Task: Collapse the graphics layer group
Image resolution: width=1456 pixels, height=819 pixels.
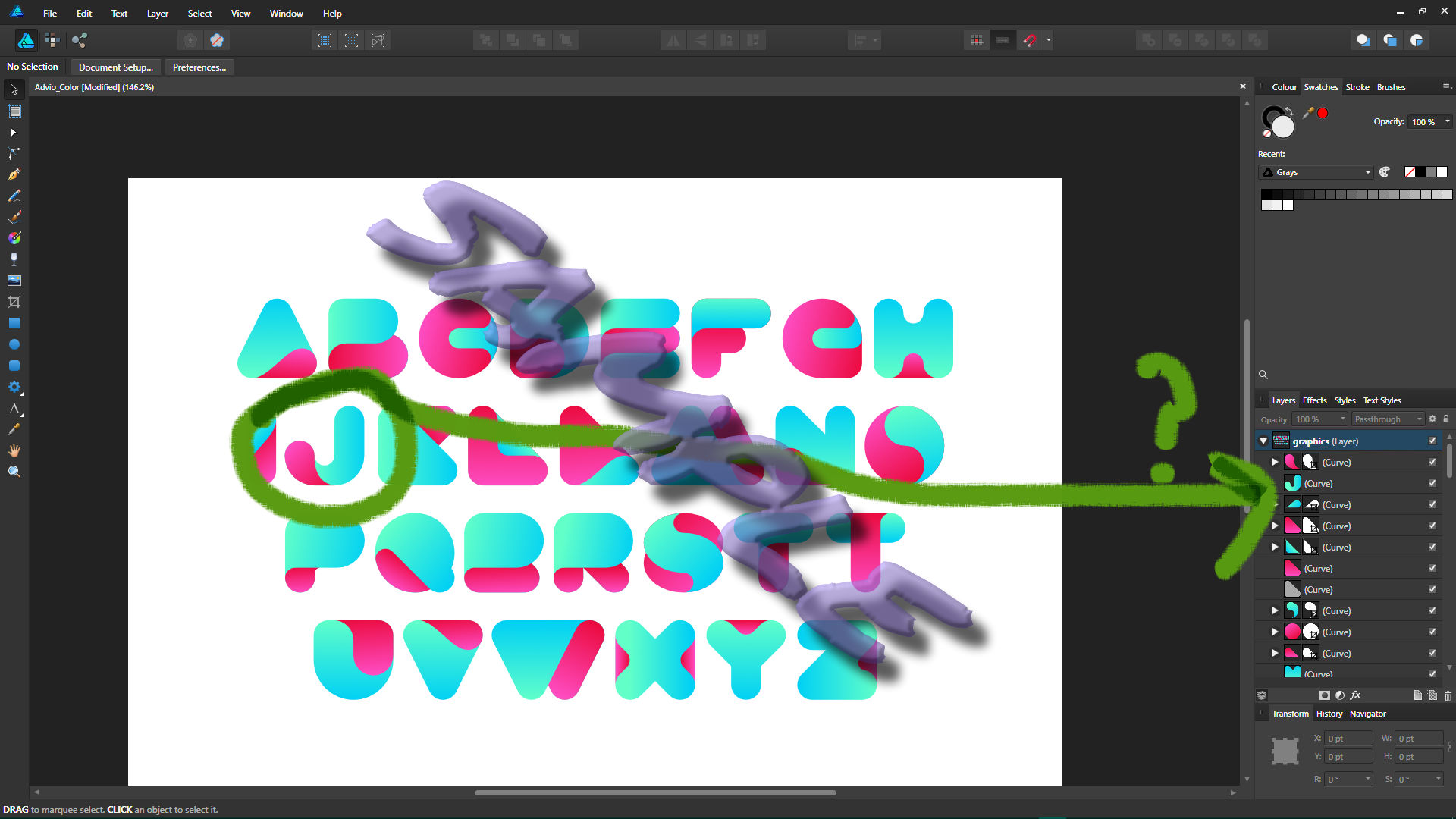Action: click(x=1263, y=441)
